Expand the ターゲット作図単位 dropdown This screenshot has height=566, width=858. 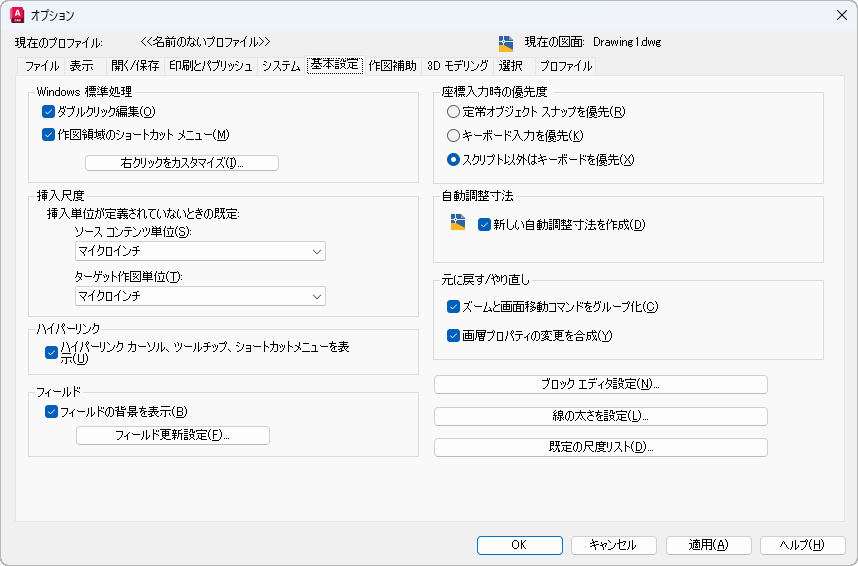tap(200, 296)
